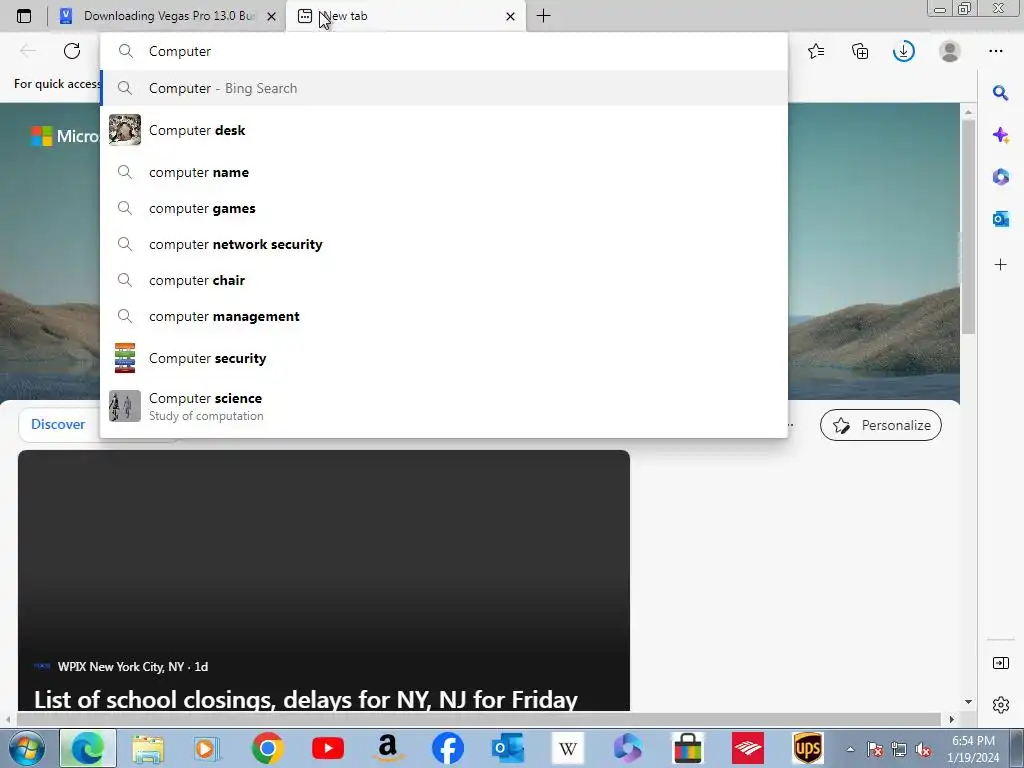Launch Google Chrome from taskbar
The image size is (1024, 768).
267,748
